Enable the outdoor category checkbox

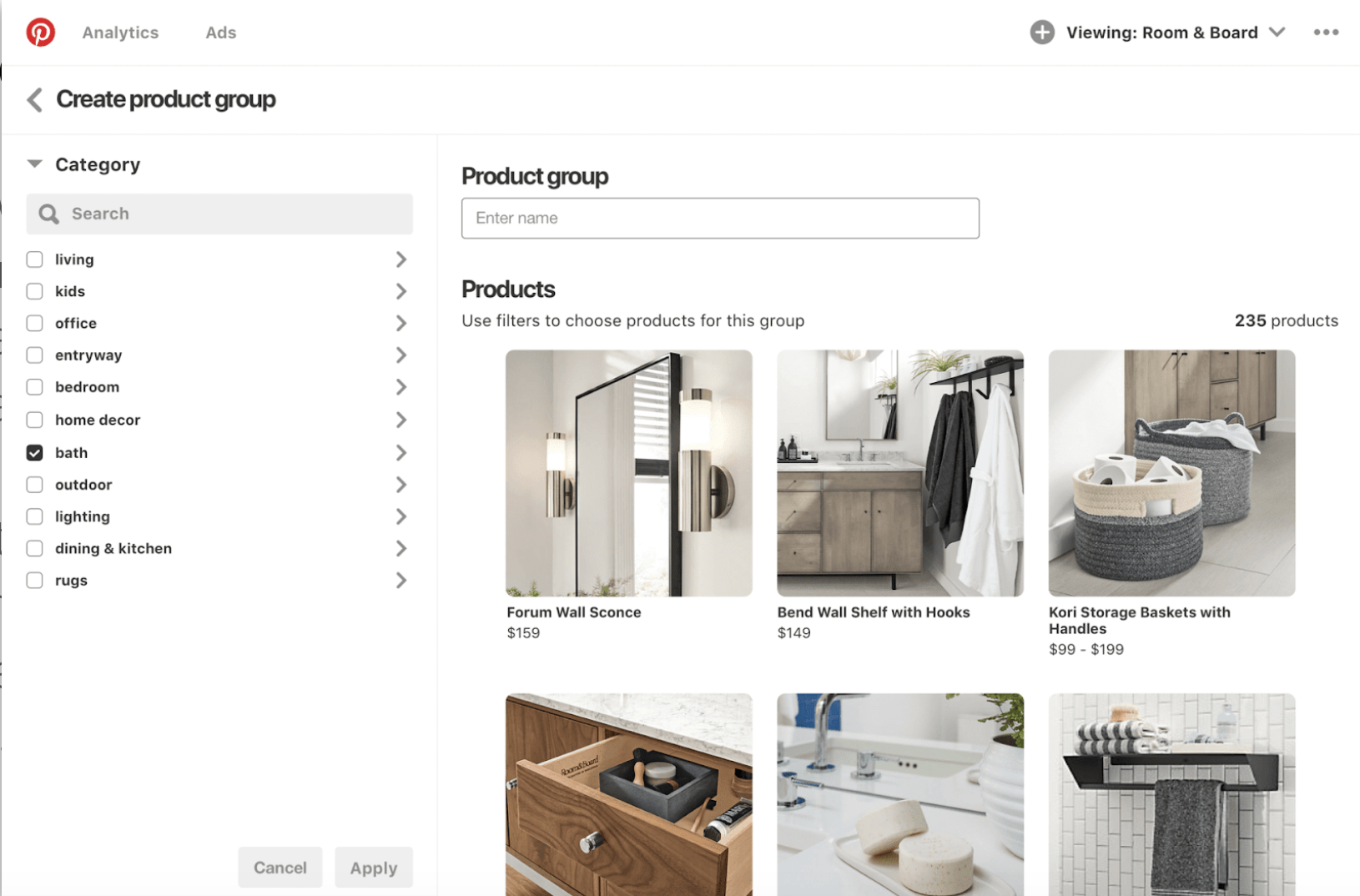click(x=34, y=484)
